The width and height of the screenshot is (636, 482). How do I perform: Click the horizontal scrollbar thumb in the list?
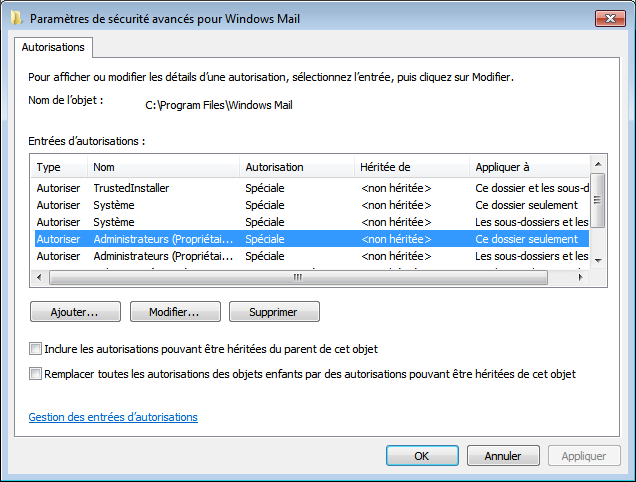click(298, 278)
